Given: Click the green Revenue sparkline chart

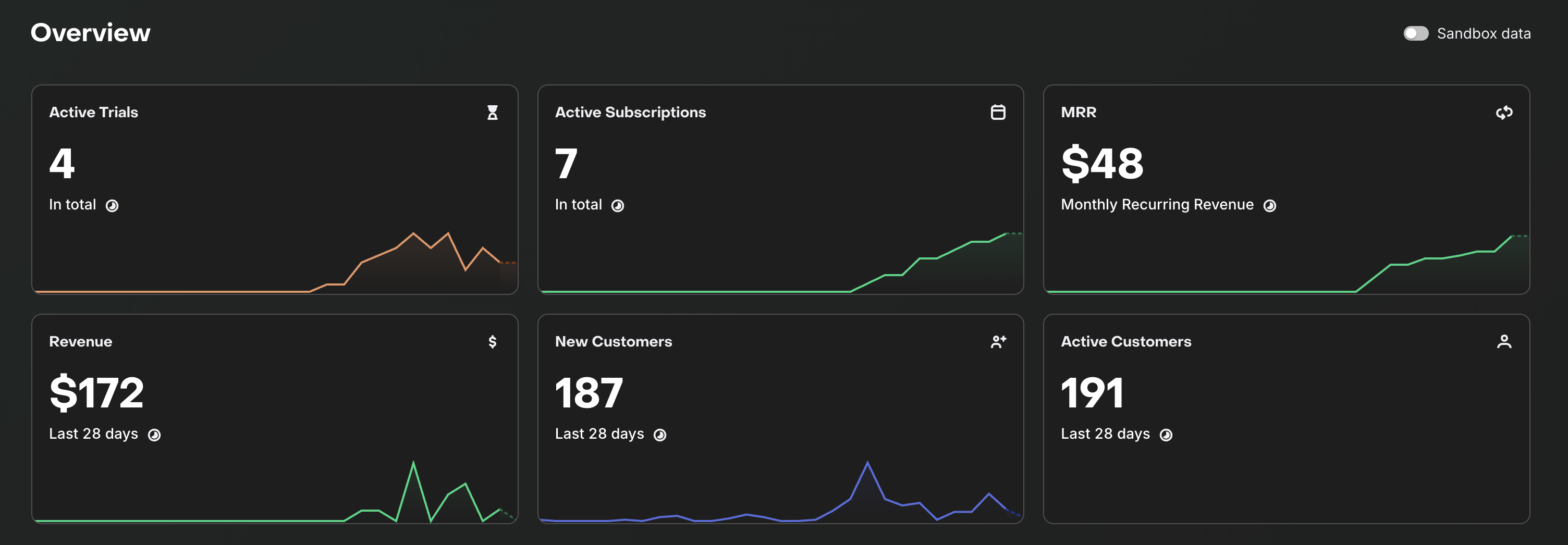Looking at the screenshot, I should pyautogui.click(x=275, y=492).
